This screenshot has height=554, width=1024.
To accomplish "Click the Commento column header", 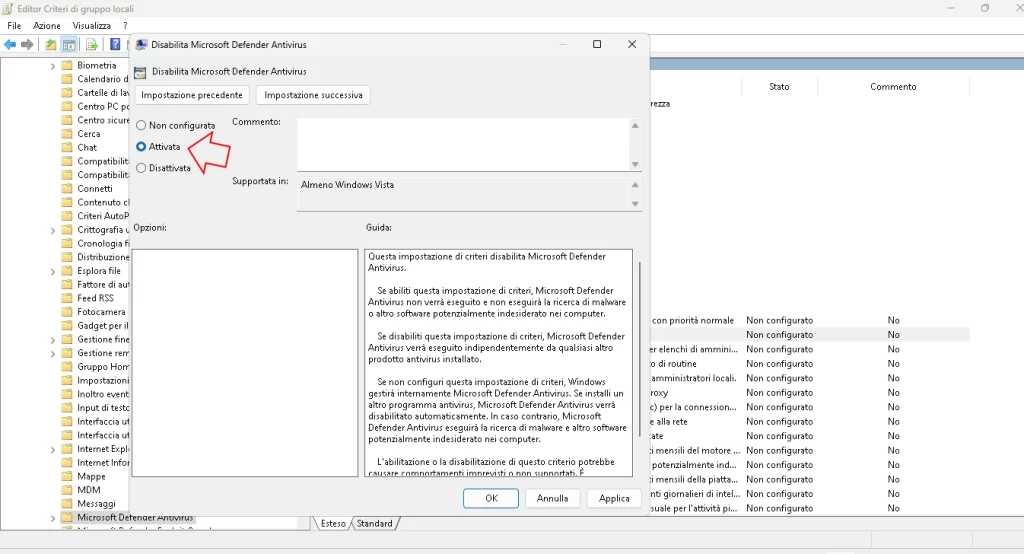I will click(x=893, y=86).
